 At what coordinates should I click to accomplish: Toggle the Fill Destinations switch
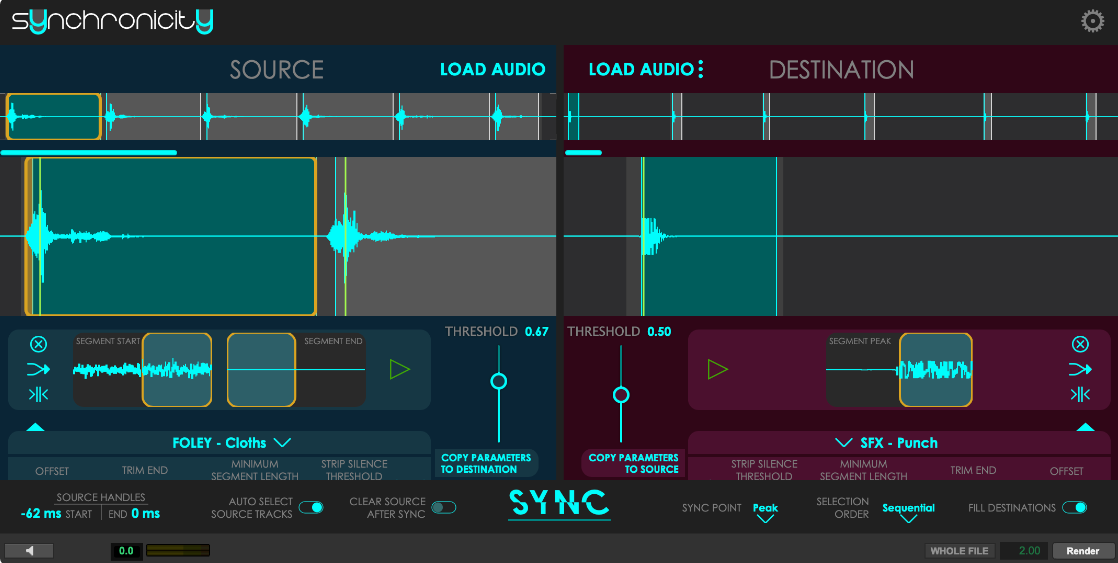[1075, 507]
